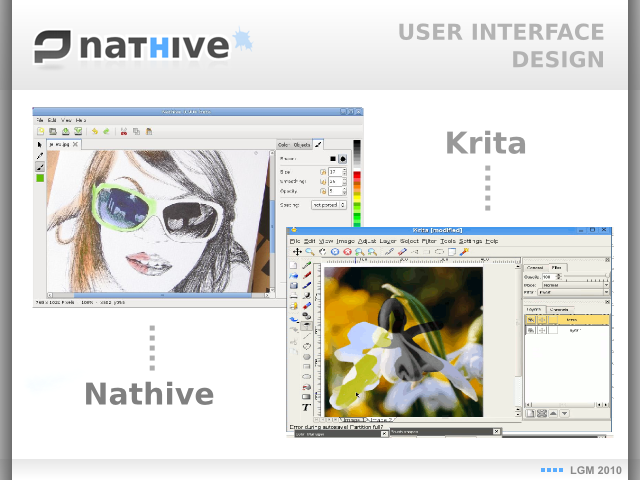Pick red from Nathive's color palette strip
640x480 pixels.
pyautogui.click(x=357, y=176)
